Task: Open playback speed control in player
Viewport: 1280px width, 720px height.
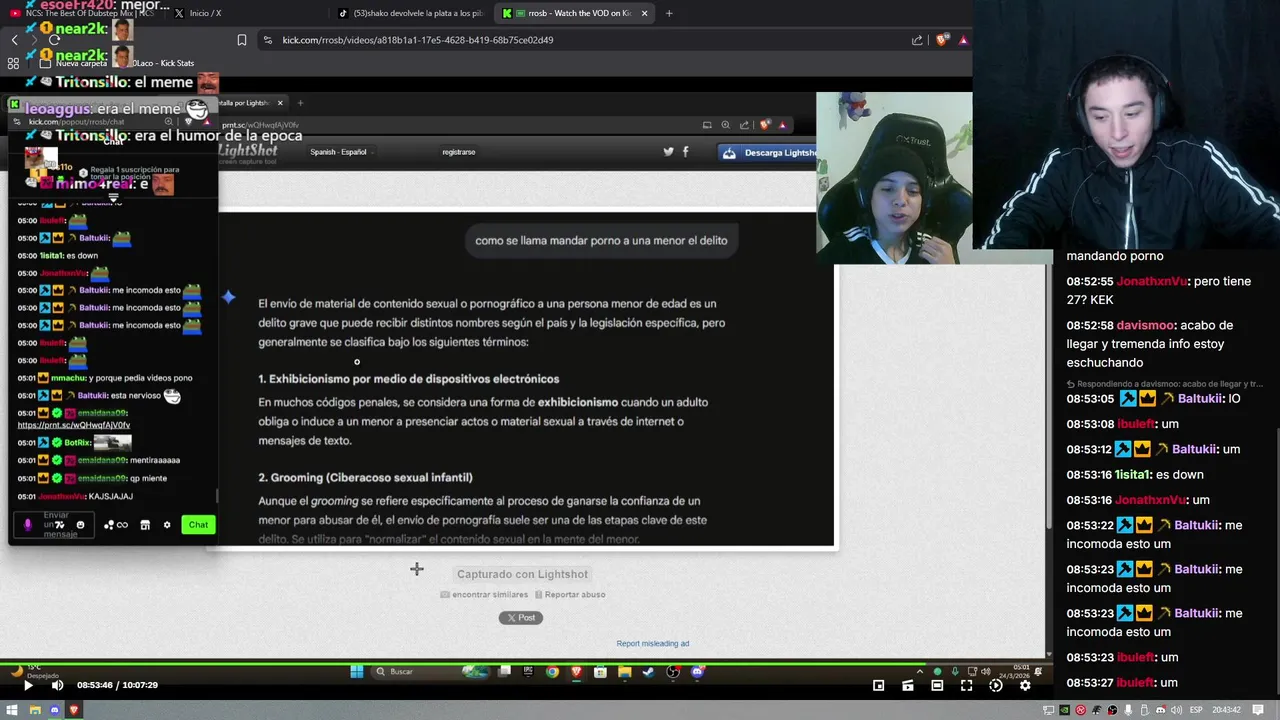Action: tap(995, 685)
